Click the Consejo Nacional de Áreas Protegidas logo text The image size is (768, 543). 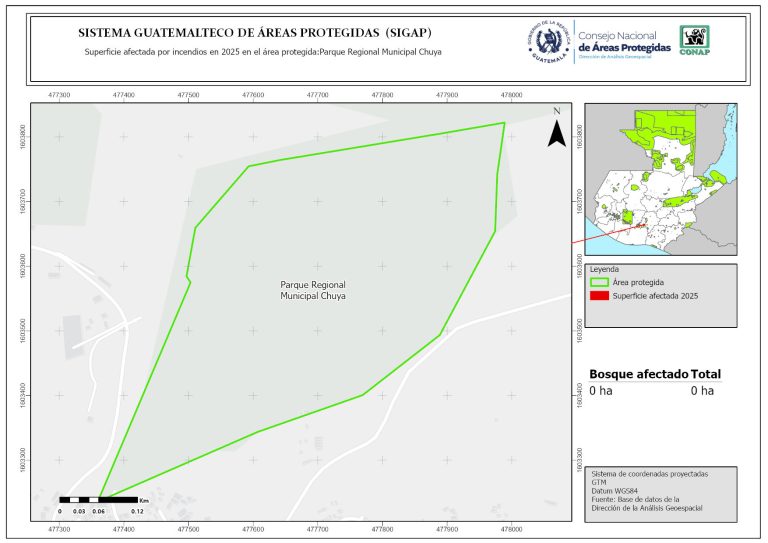[625, 41]
